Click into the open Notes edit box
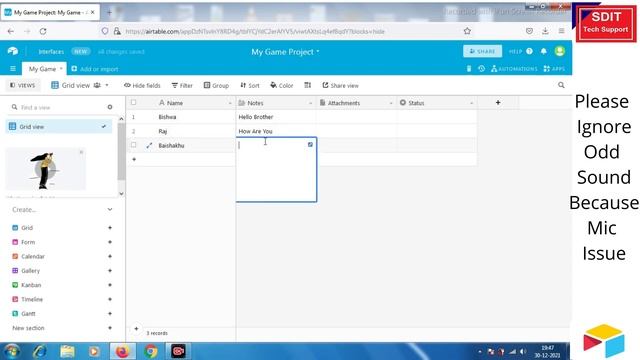 (x=276, y=169)
